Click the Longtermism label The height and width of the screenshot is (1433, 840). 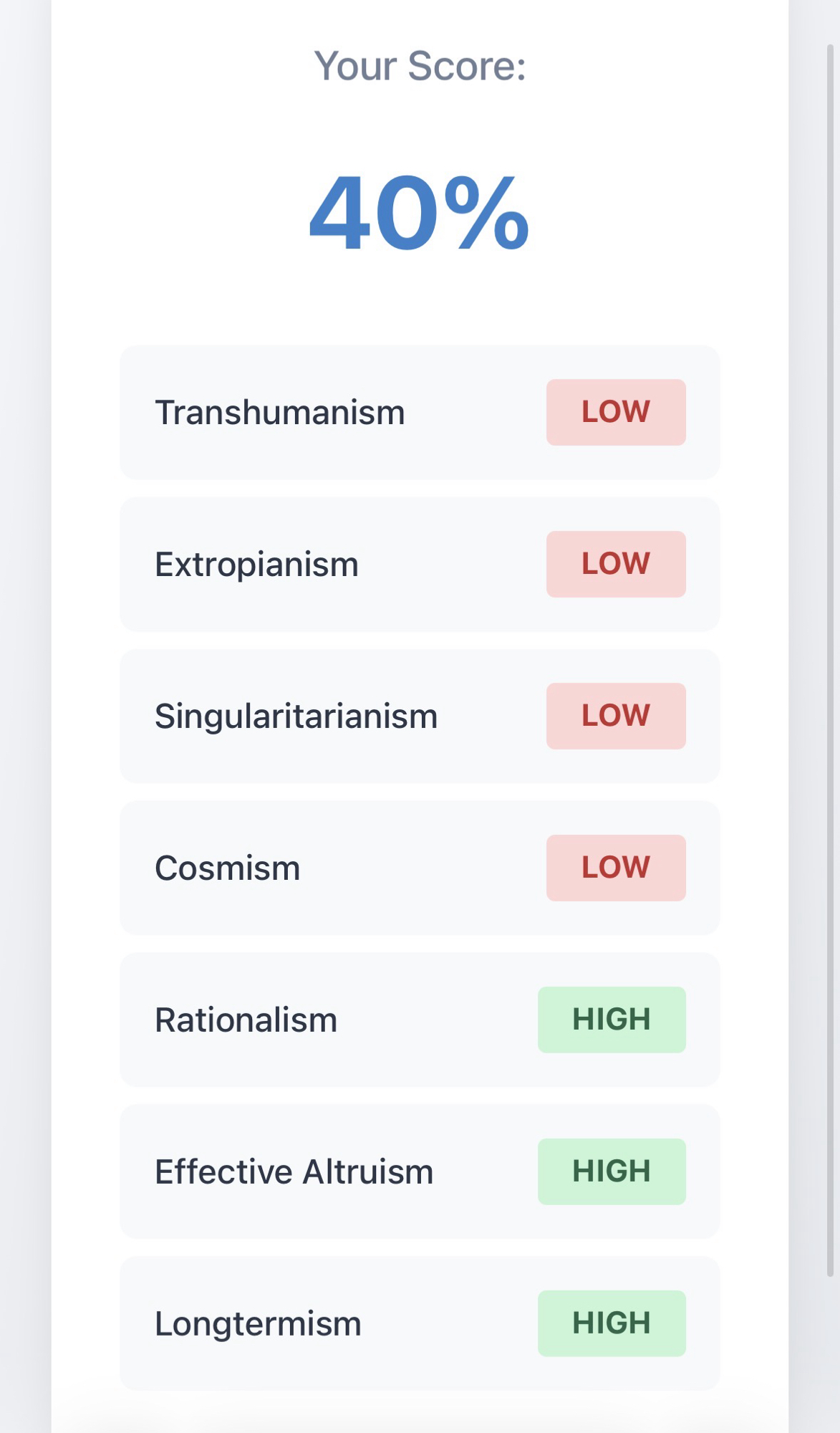point(258,1324)
